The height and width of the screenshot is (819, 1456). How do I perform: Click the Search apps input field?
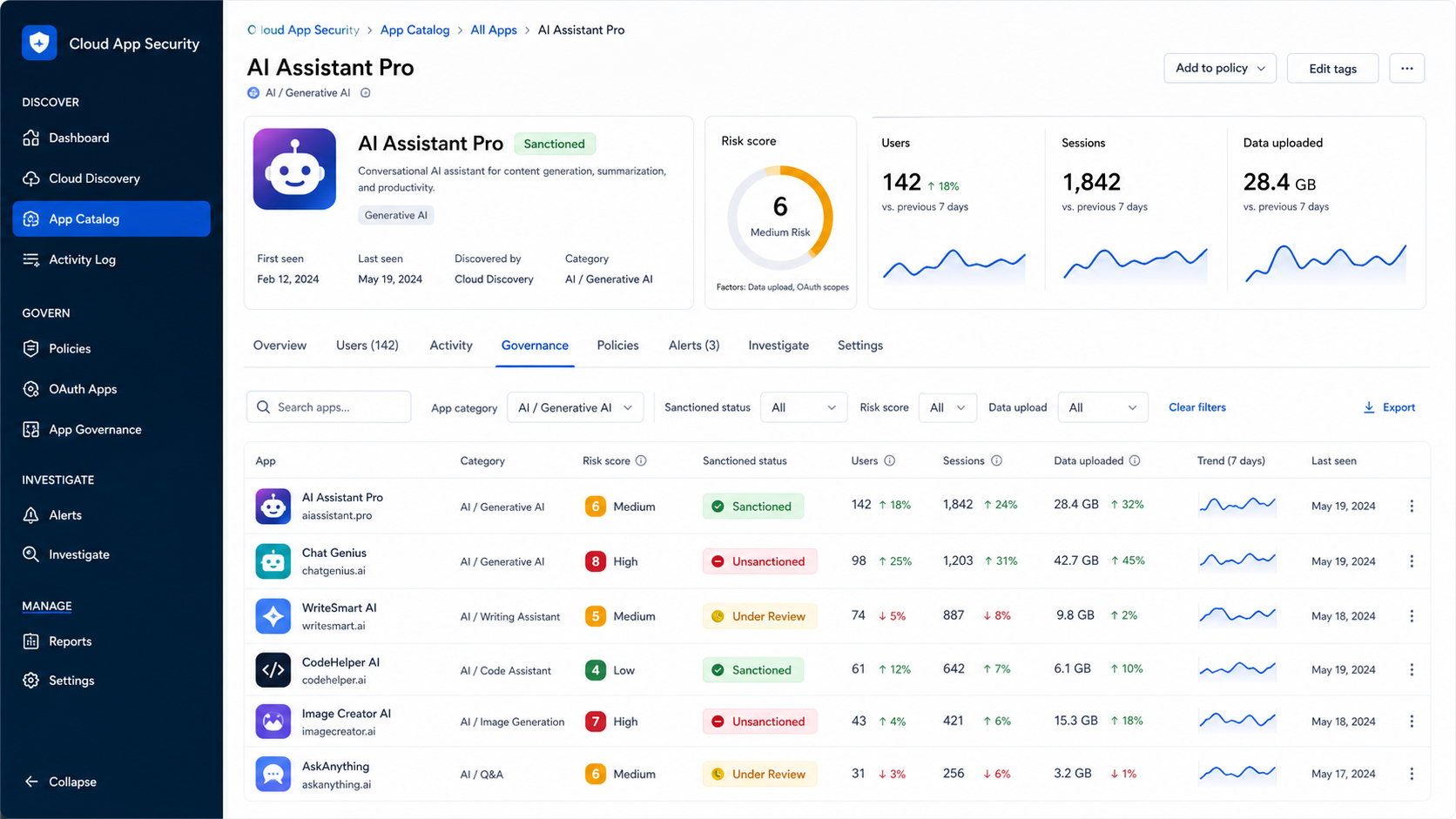(328, 407)
